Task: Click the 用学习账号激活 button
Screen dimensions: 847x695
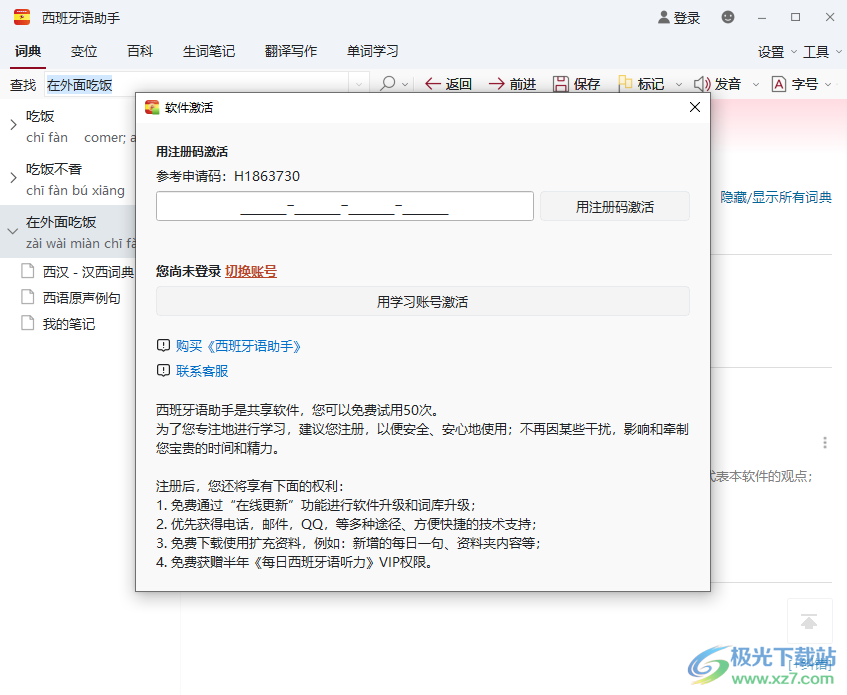Action: click(x=422, y=301)
